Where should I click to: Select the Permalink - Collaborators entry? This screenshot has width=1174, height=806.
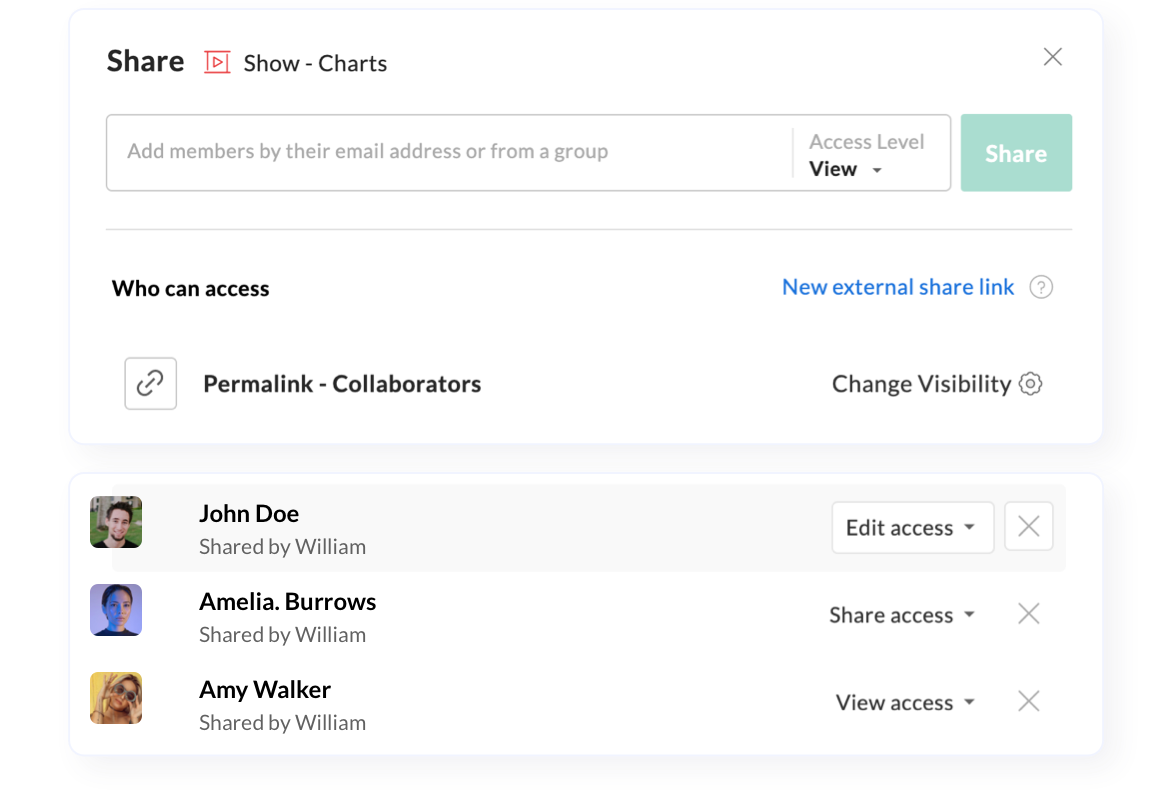341,384
